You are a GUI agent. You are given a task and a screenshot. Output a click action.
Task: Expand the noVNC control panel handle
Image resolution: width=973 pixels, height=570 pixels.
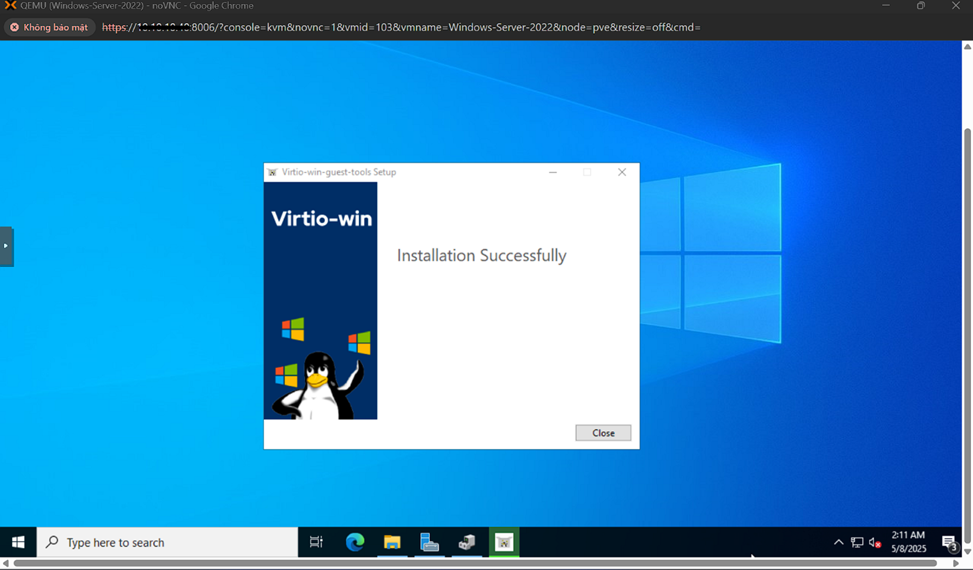(6, 246)
